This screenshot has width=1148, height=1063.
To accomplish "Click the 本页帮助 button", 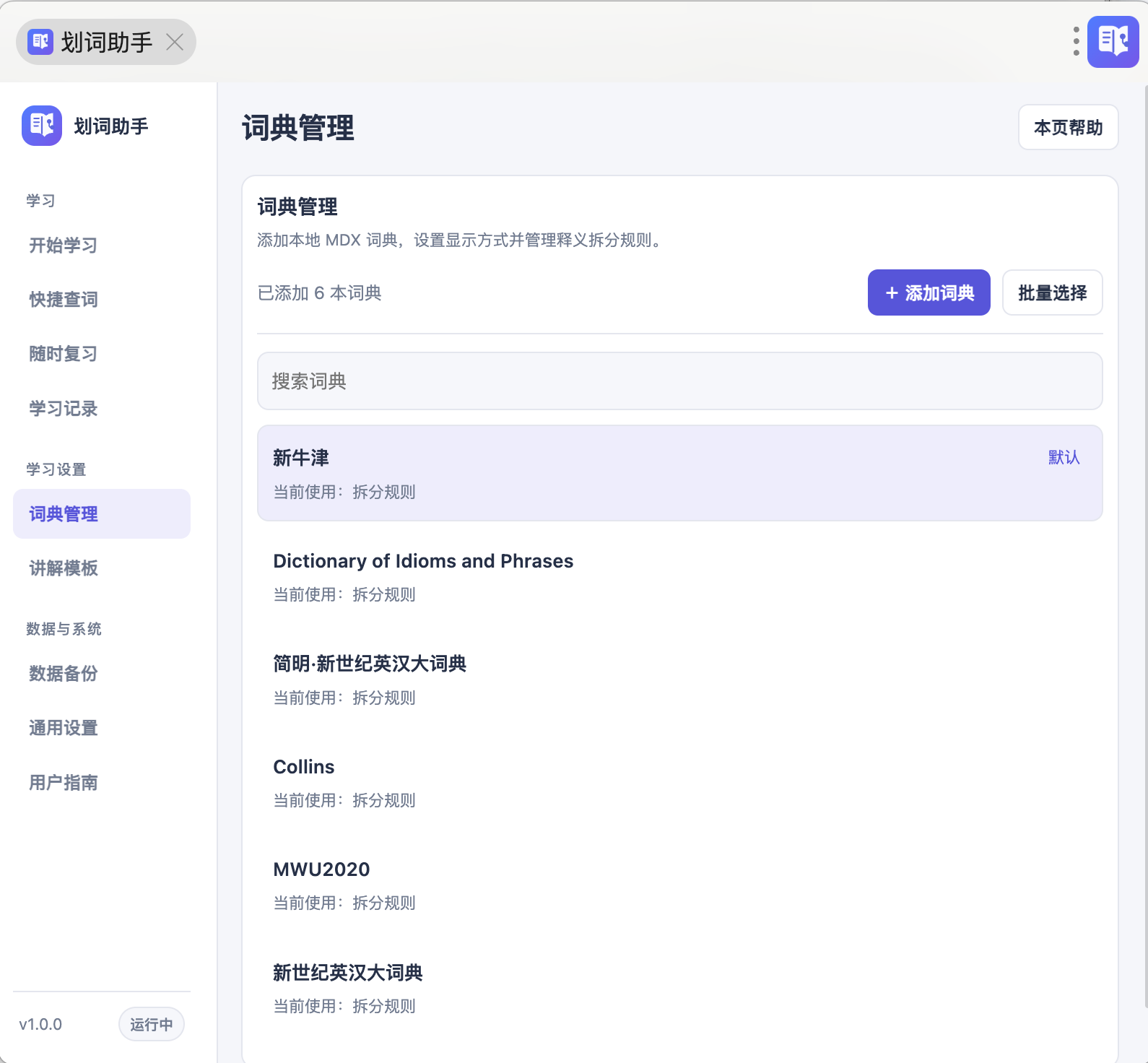I will pos(1069,128).
